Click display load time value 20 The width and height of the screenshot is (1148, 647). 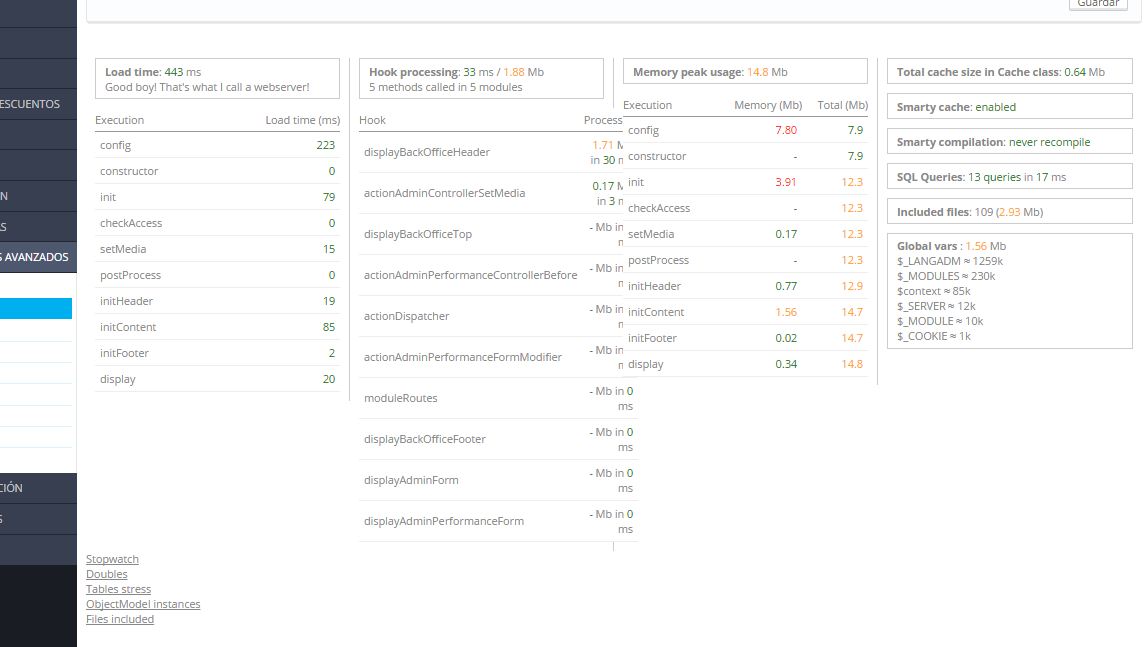pos(329,379)
